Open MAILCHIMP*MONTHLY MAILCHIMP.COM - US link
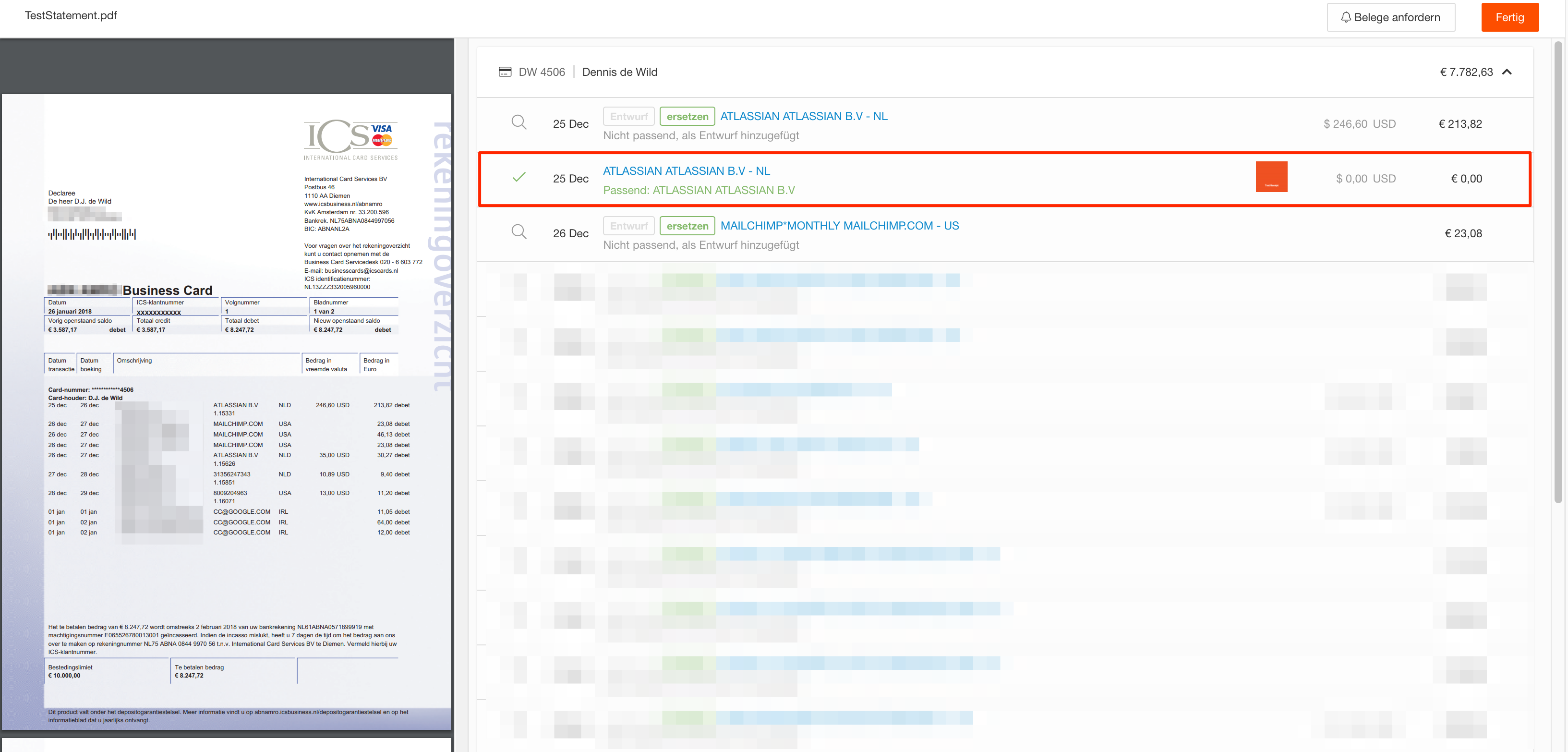This screenshot has height=752, width=1568. [x=839, y=226]
